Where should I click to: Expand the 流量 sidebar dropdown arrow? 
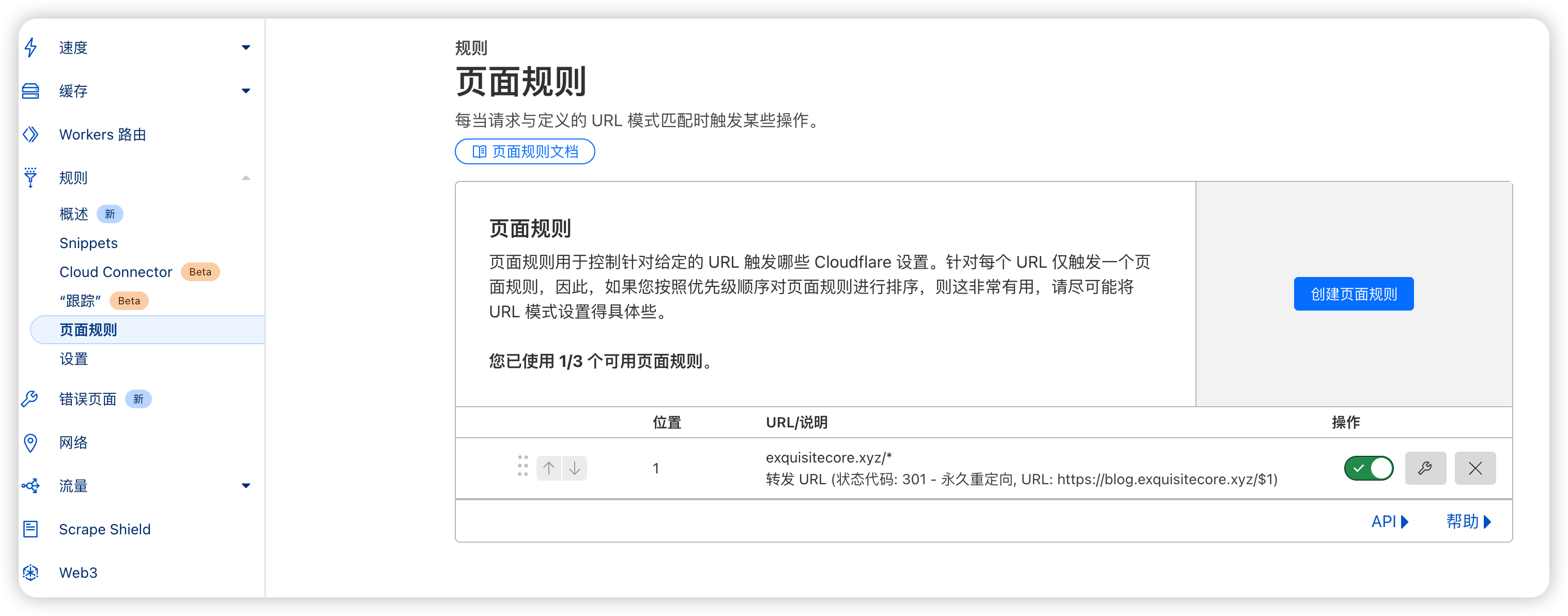(x=246, y=486)
